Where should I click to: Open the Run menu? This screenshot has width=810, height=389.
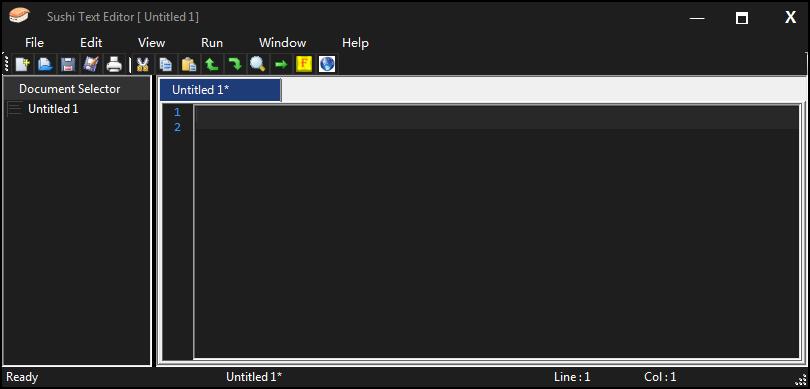pos(212,43)
